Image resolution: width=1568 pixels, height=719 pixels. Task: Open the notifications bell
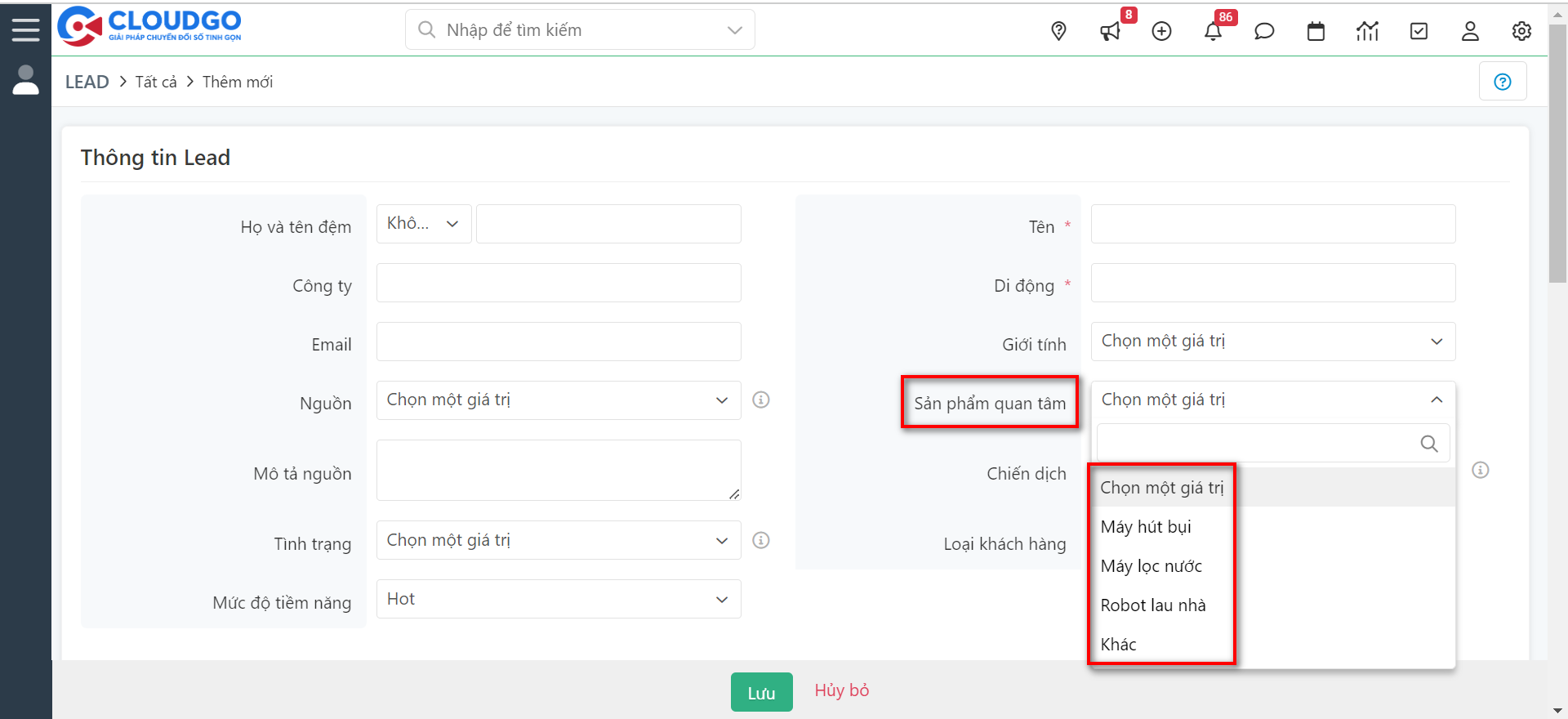point(1213,32)
